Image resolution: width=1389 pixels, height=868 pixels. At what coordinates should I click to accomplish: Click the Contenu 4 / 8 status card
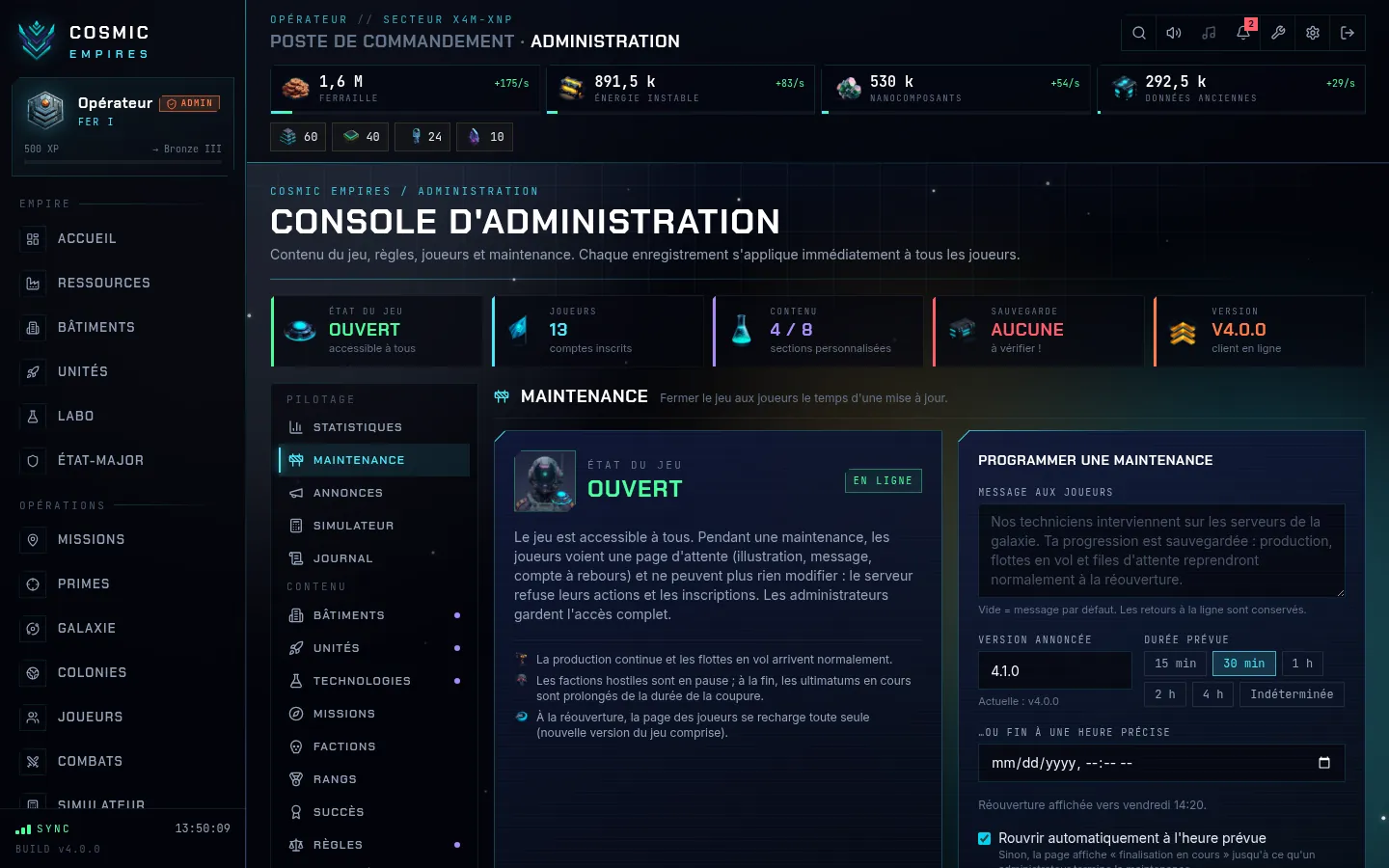click(x=819, y=331)
